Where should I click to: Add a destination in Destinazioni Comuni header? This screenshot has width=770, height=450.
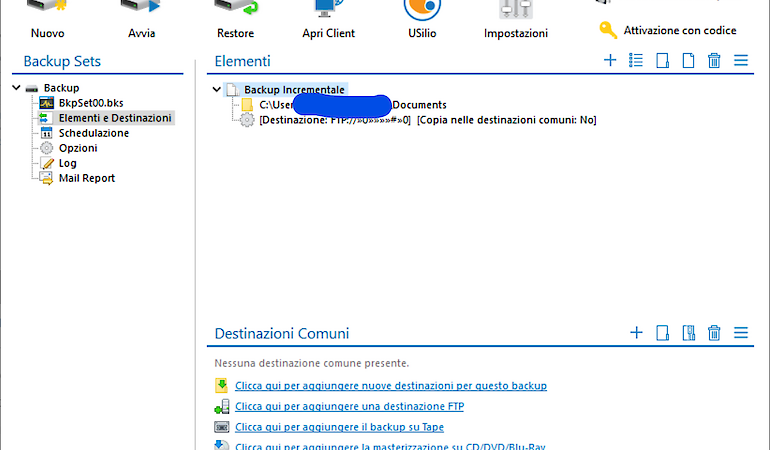tap(636, 333)
